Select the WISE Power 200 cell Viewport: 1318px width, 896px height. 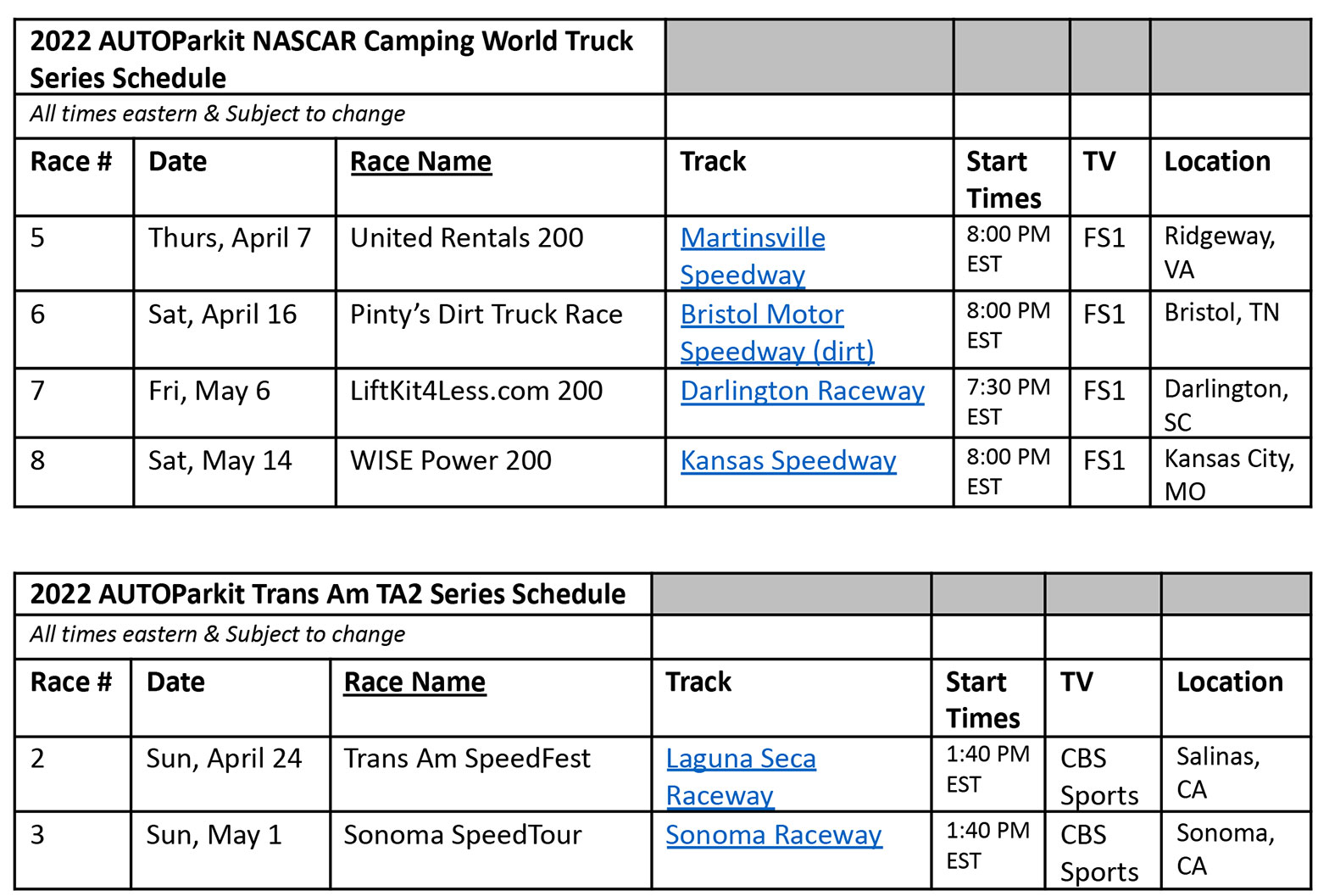[x=450, y=460]
